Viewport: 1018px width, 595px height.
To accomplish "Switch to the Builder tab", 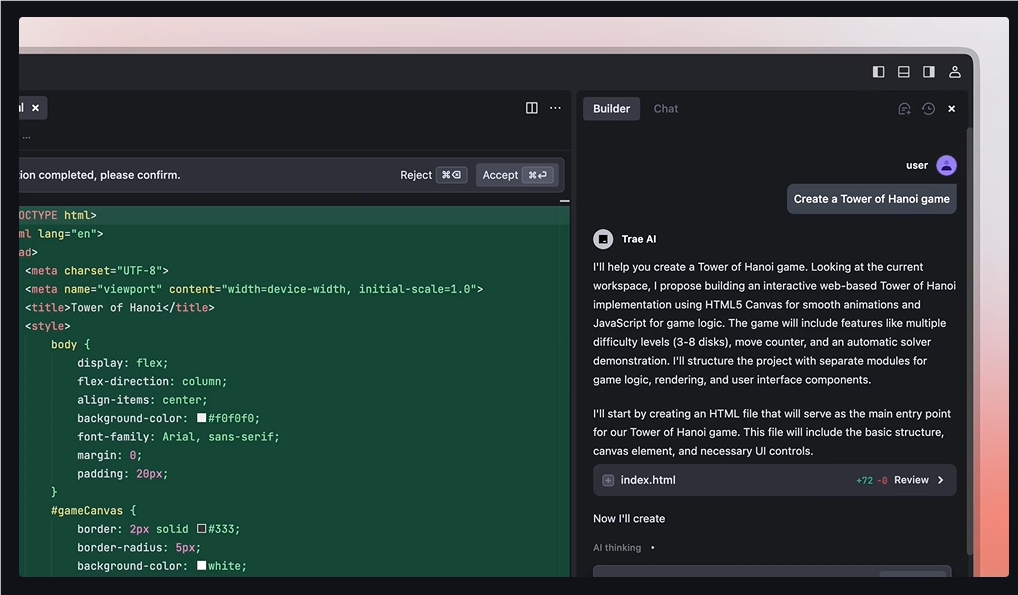I will (612, 108).
